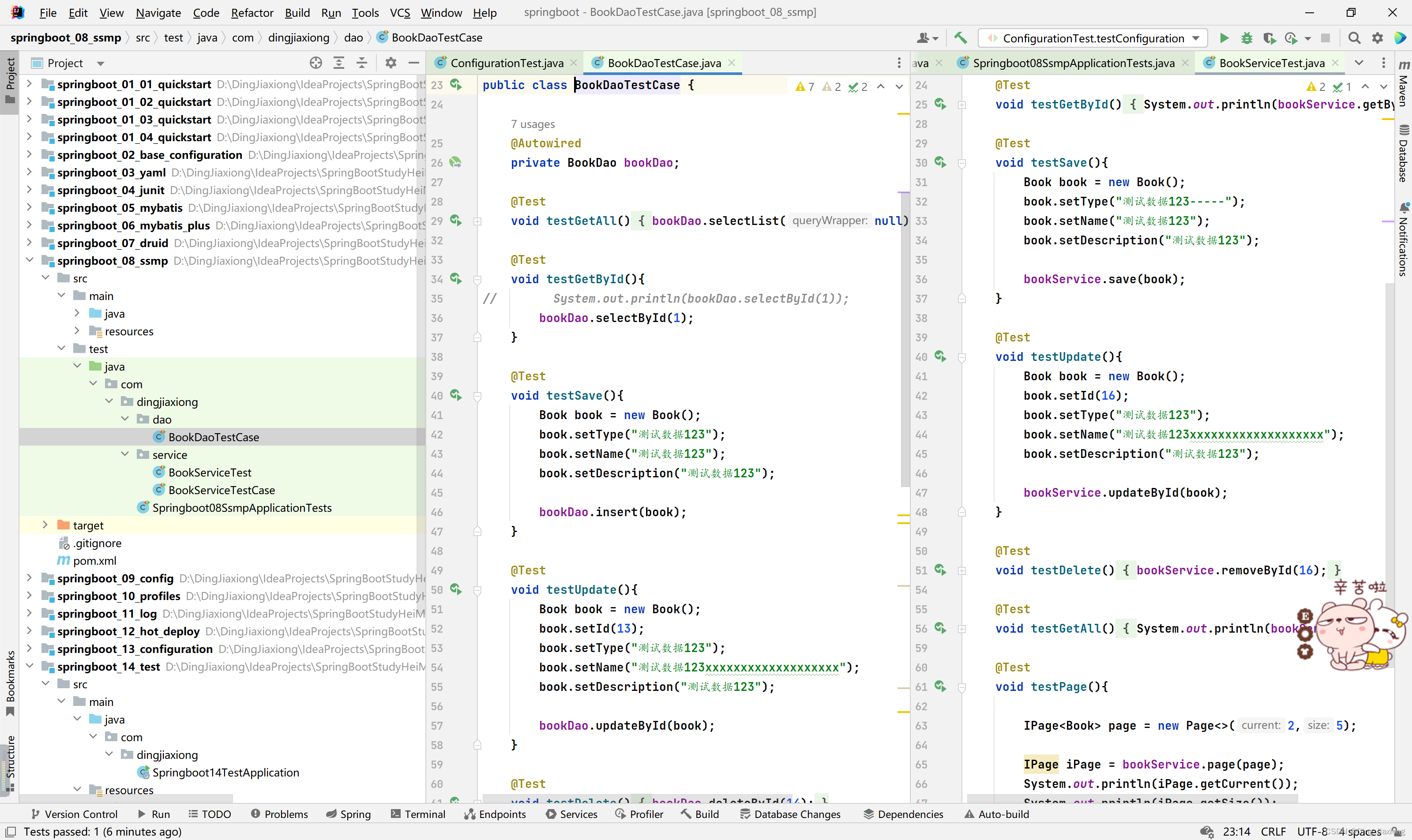Collapse all in Project panel
This screenshot has height=840, width=1412.
(361, 63)
